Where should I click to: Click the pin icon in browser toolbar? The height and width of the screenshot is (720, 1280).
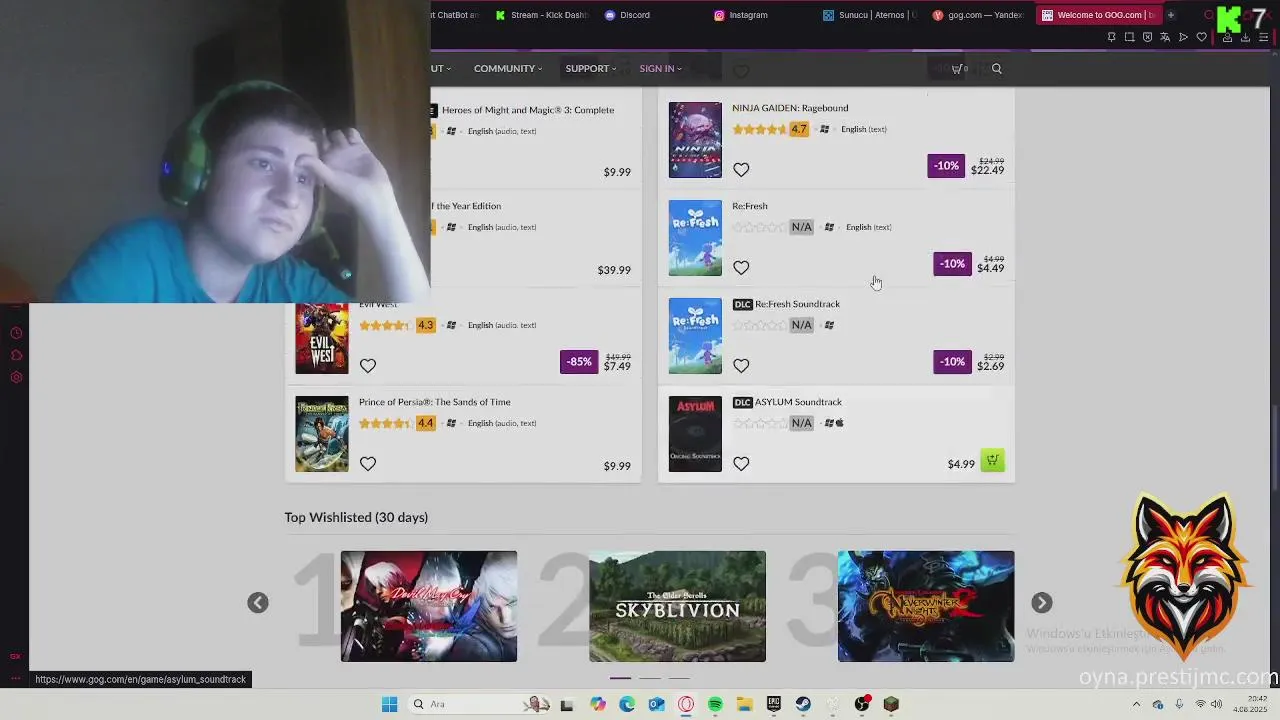[x=1111, y=37]
